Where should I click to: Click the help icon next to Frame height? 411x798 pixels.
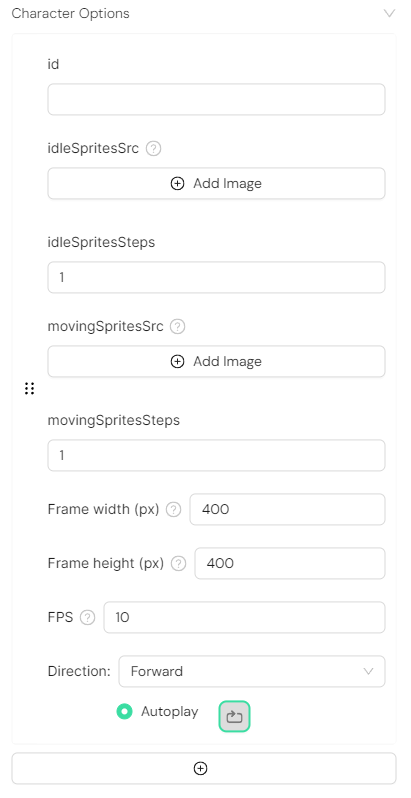tap(179, 563)
